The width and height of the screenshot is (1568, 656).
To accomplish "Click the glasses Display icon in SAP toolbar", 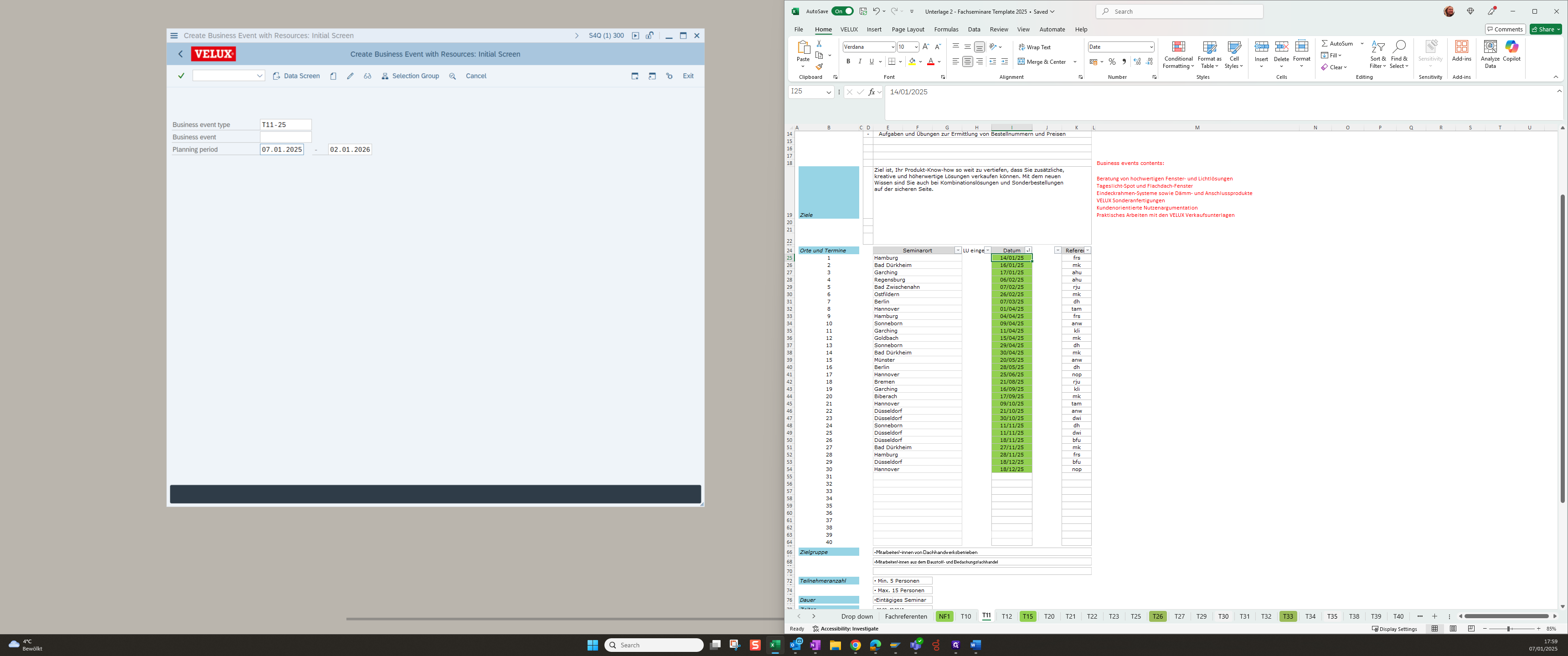I will click(x=367, y=76).
